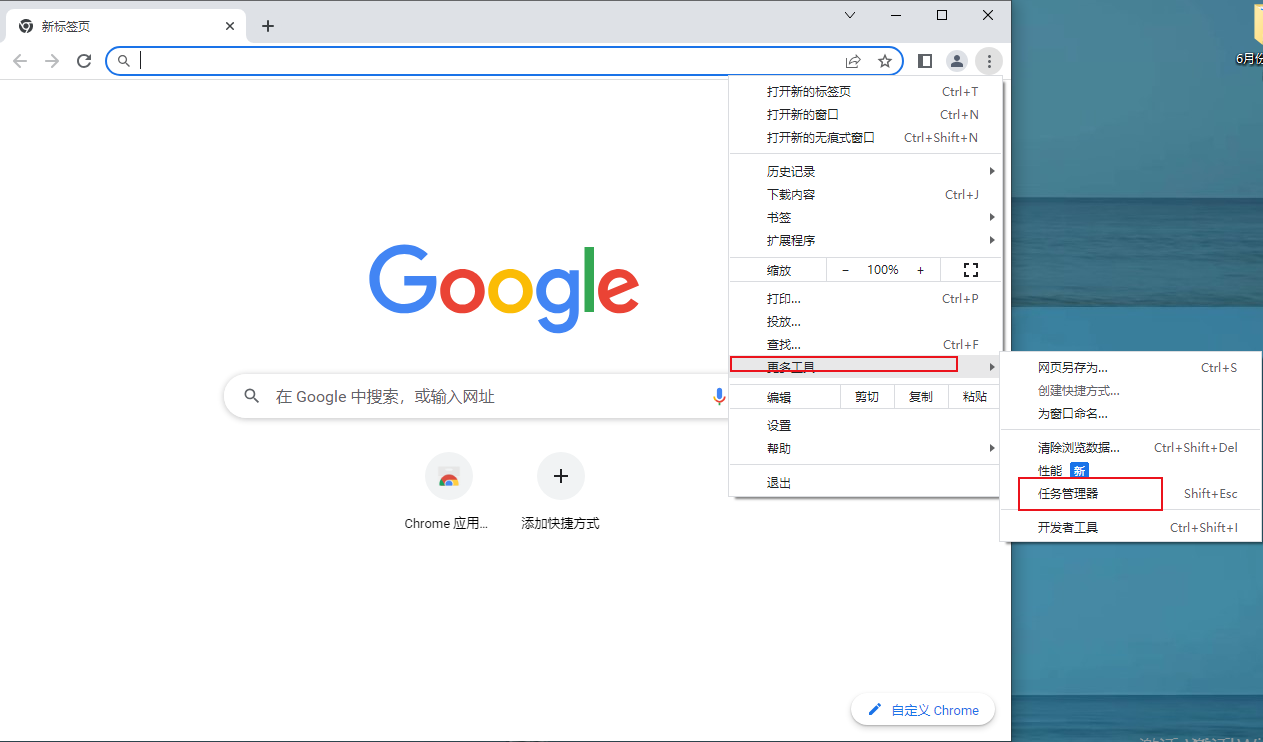Click the forward navigation arrow
This screenshot has width=1263, height=742.
point(52,61)
